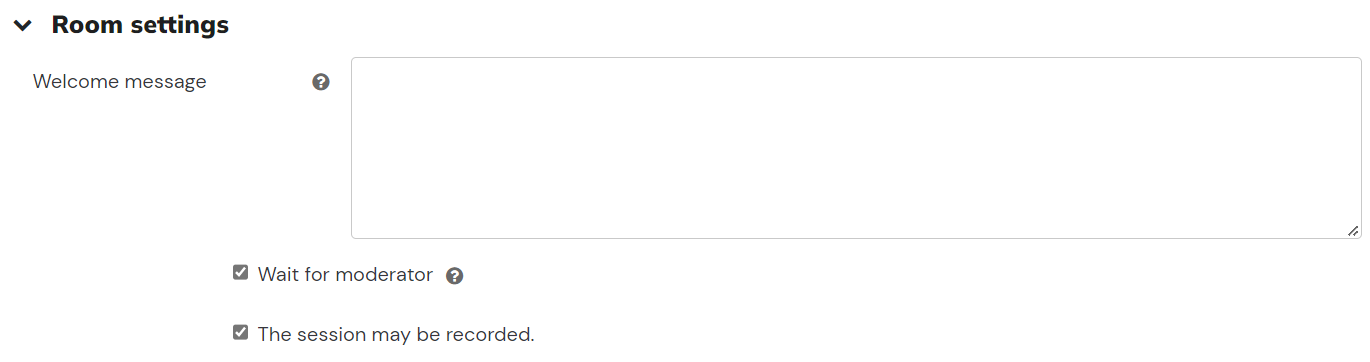Click the textarea resize grip icon
This screenshot has width=1370, height=362.
(x=1352, y=230)
